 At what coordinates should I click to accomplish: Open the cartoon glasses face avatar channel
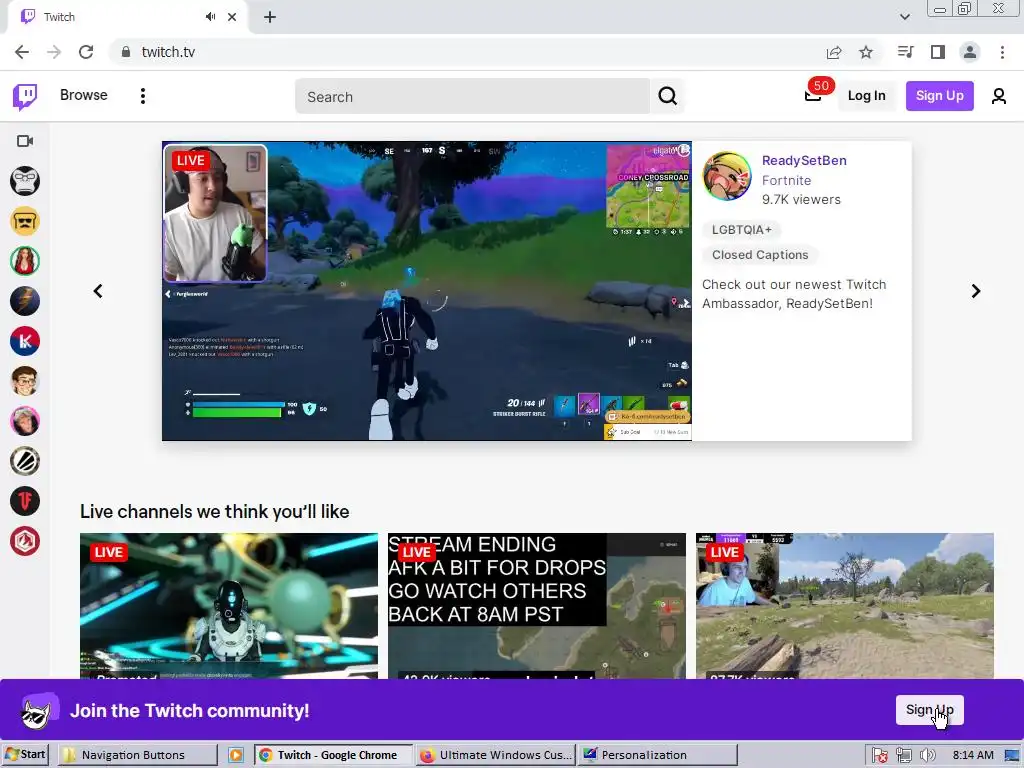point(25,381)
